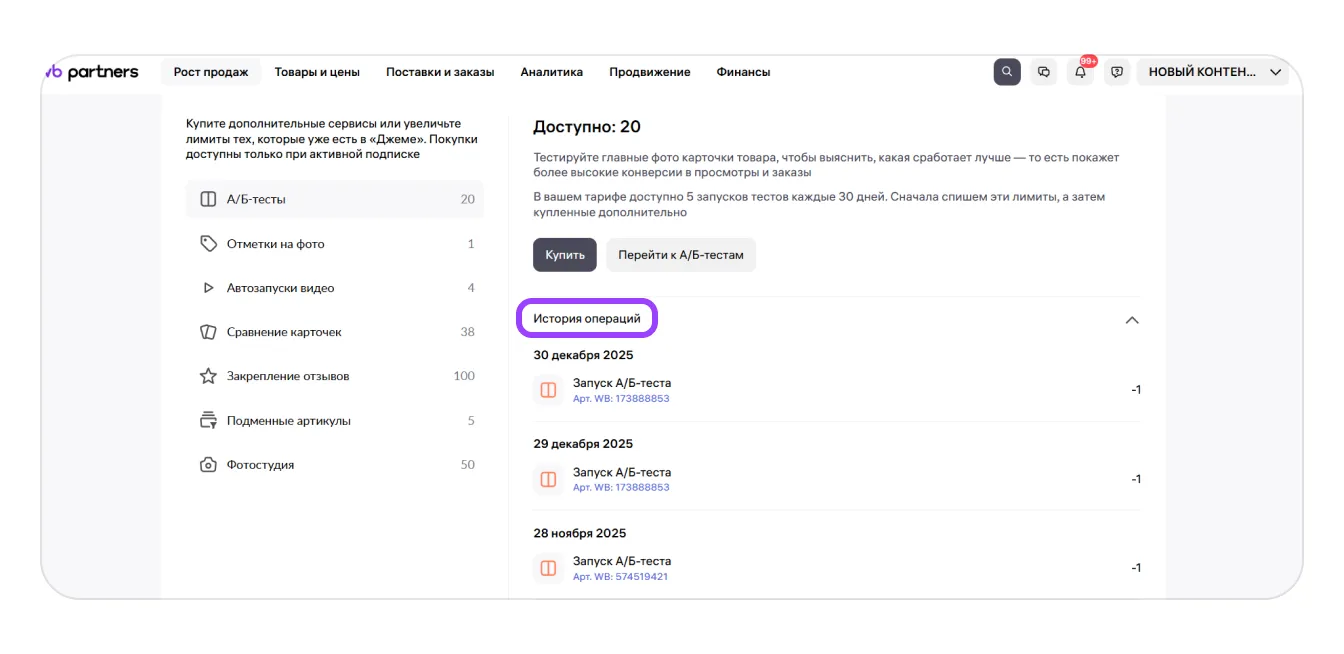Open article link 574519421
Image resolution: width=1344 pixels, height=654 pixels.
[620, 577]
